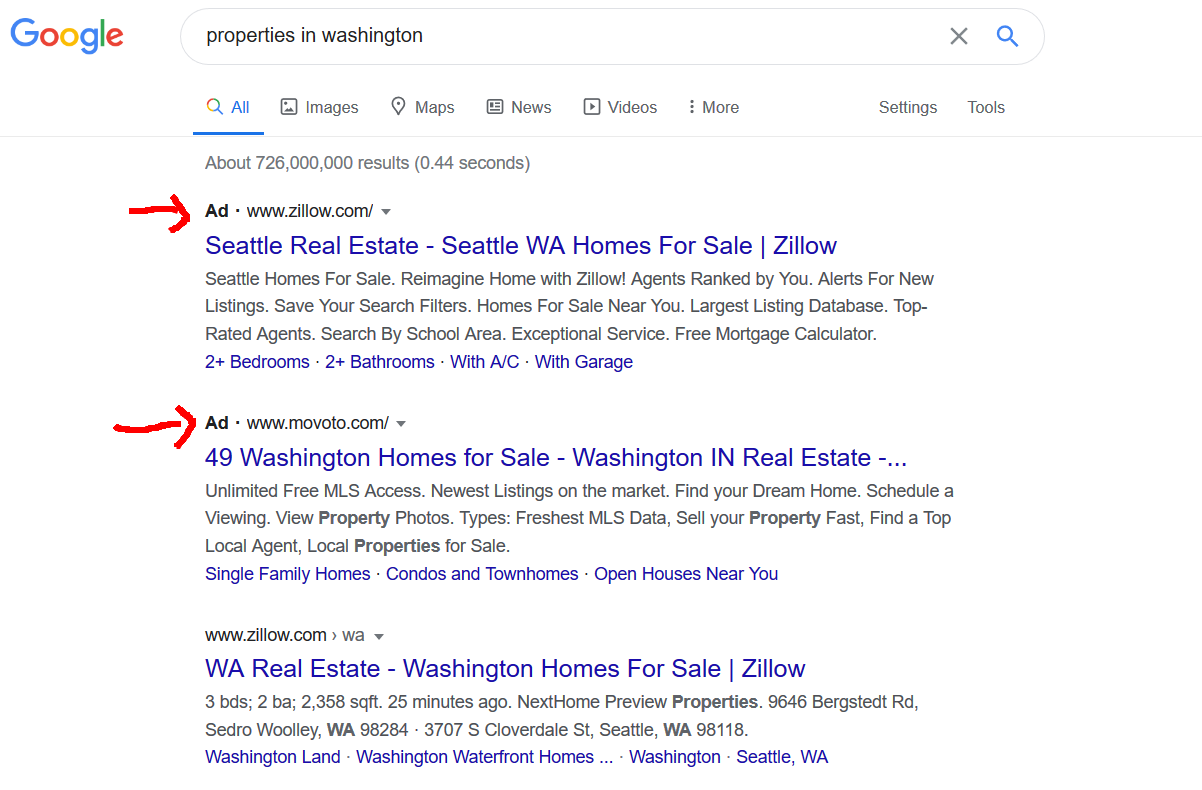Expand dropdown arrow next to www.zillow.com/ ad

387,212
